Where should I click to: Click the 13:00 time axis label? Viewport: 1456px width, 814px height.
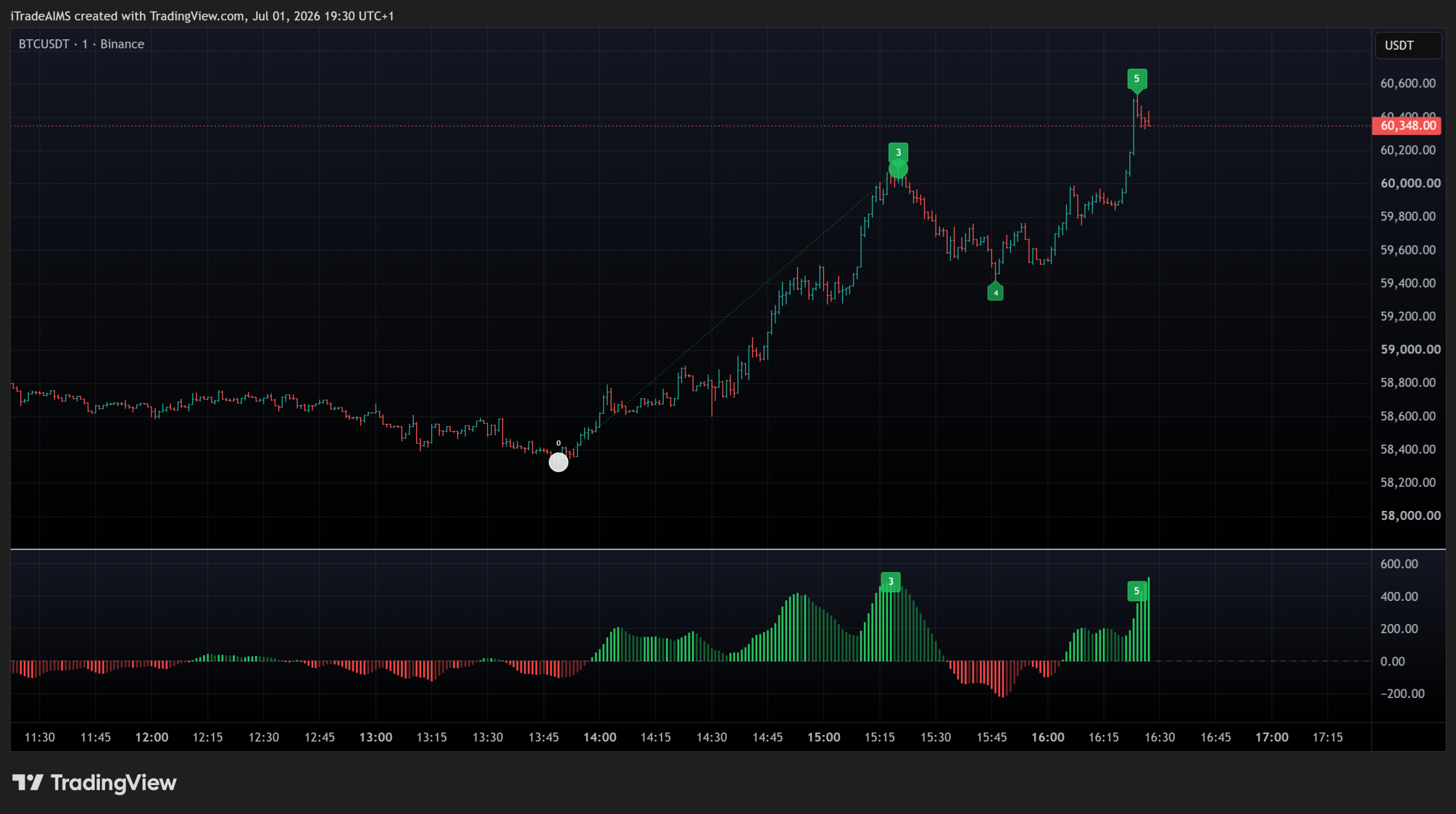pos(376,737)
